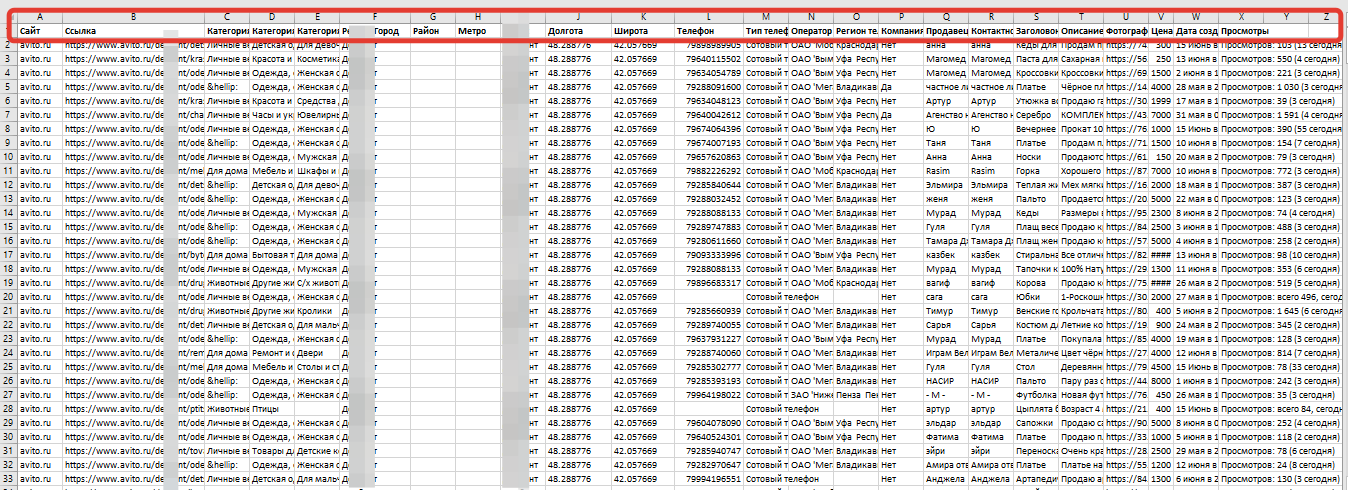Click the cell with phone 79882226292

click(708, 172)
